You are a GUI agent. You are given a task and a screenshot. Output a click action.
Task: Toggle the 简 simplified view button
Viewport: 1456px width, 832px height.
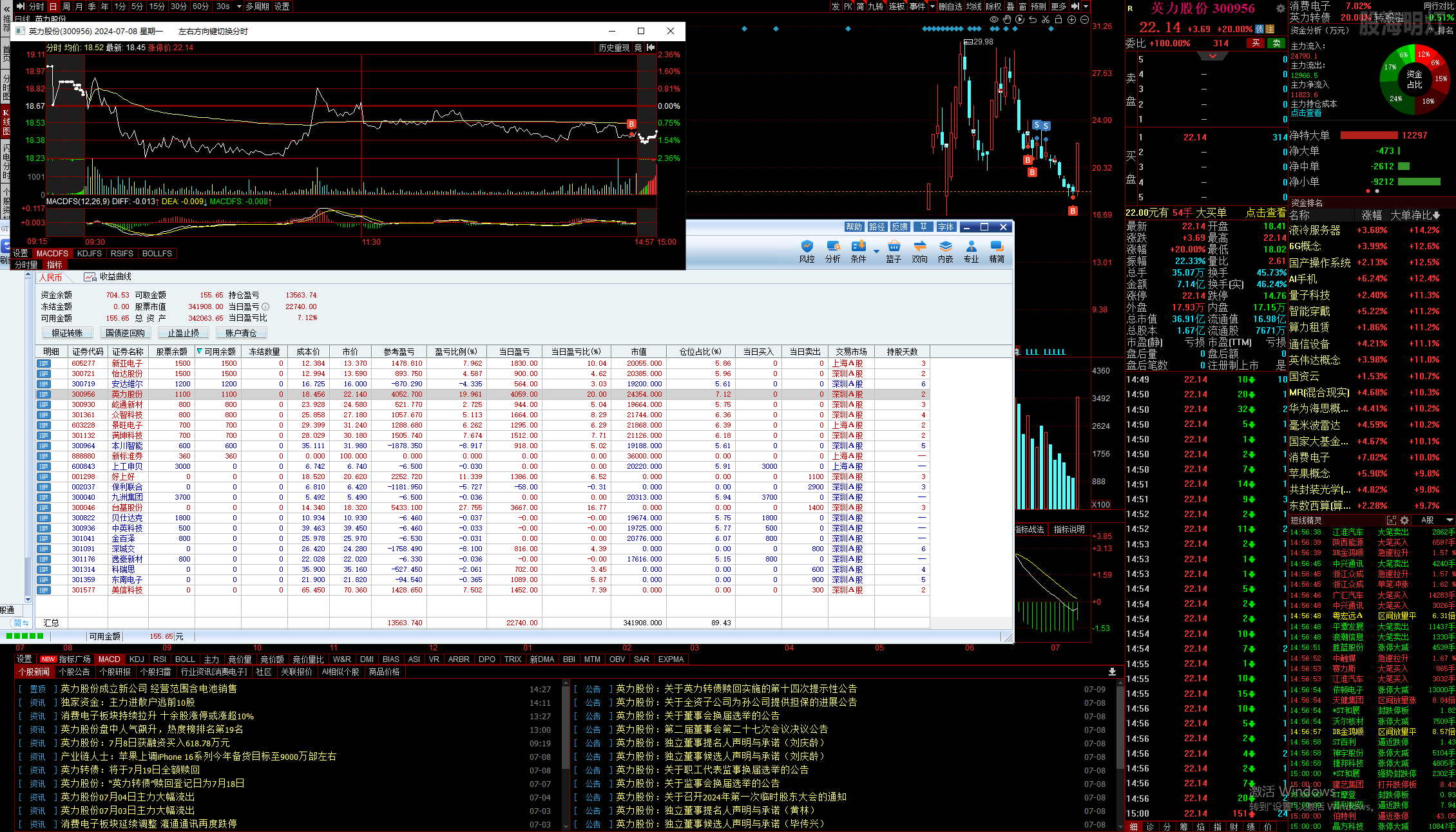(860, 6)
